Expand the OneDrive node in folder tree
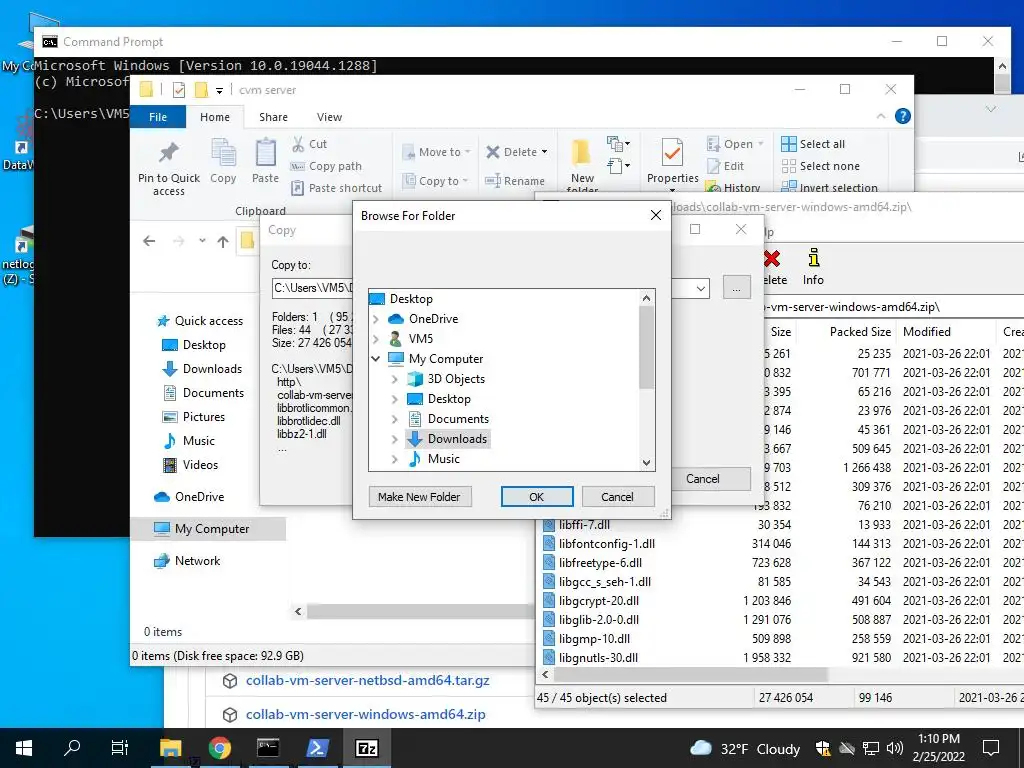 (x=376, y=319)
